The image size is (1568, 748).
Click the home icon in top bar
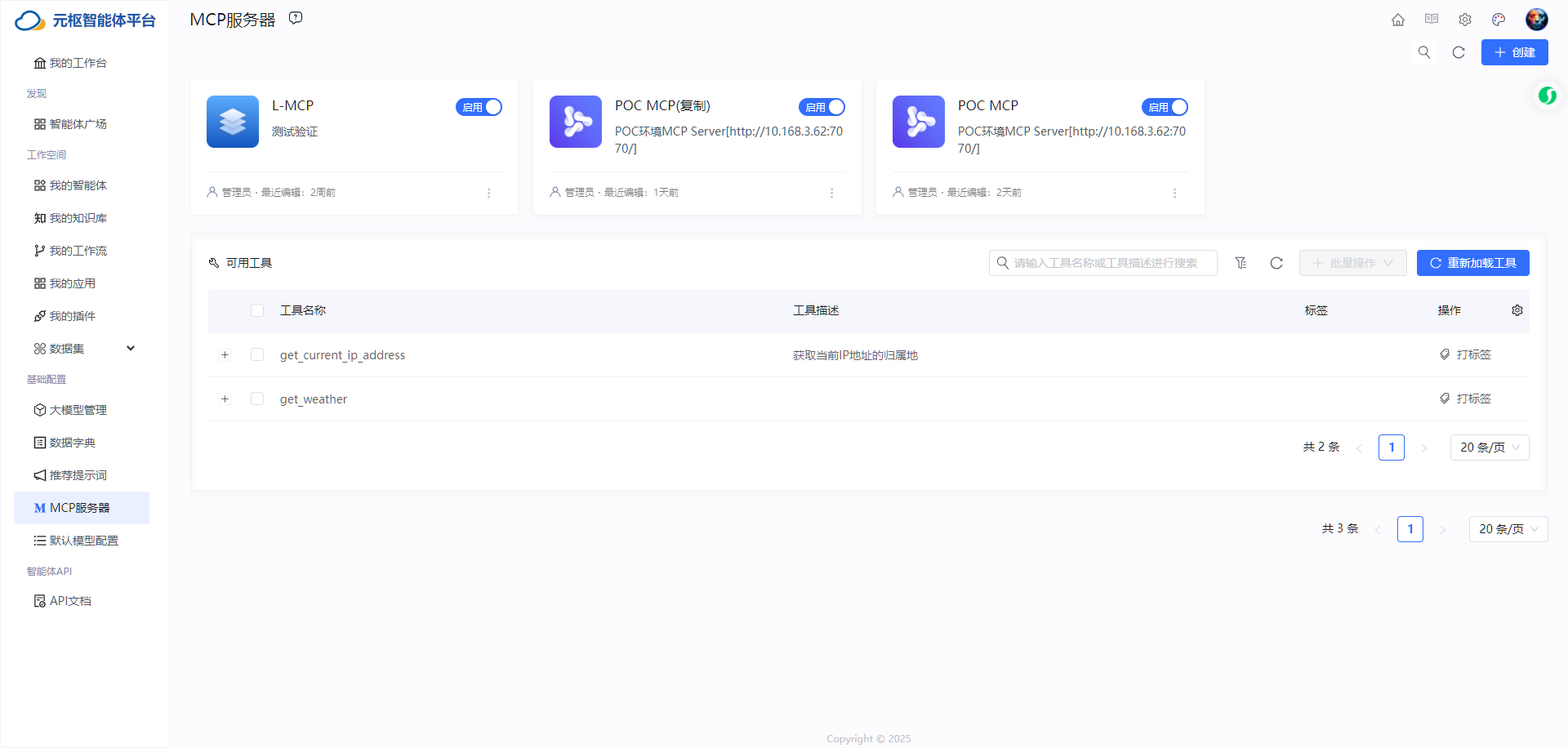(1398, 20)
